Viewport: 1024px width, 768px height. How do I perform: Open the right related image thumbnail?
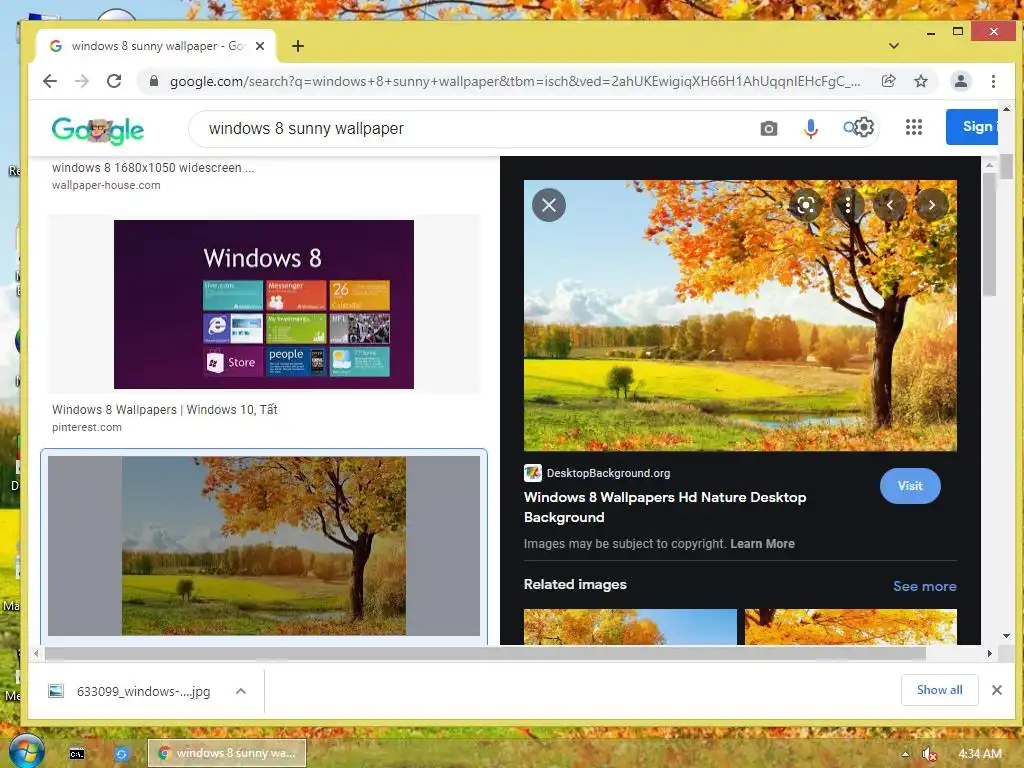click(851, 627)
